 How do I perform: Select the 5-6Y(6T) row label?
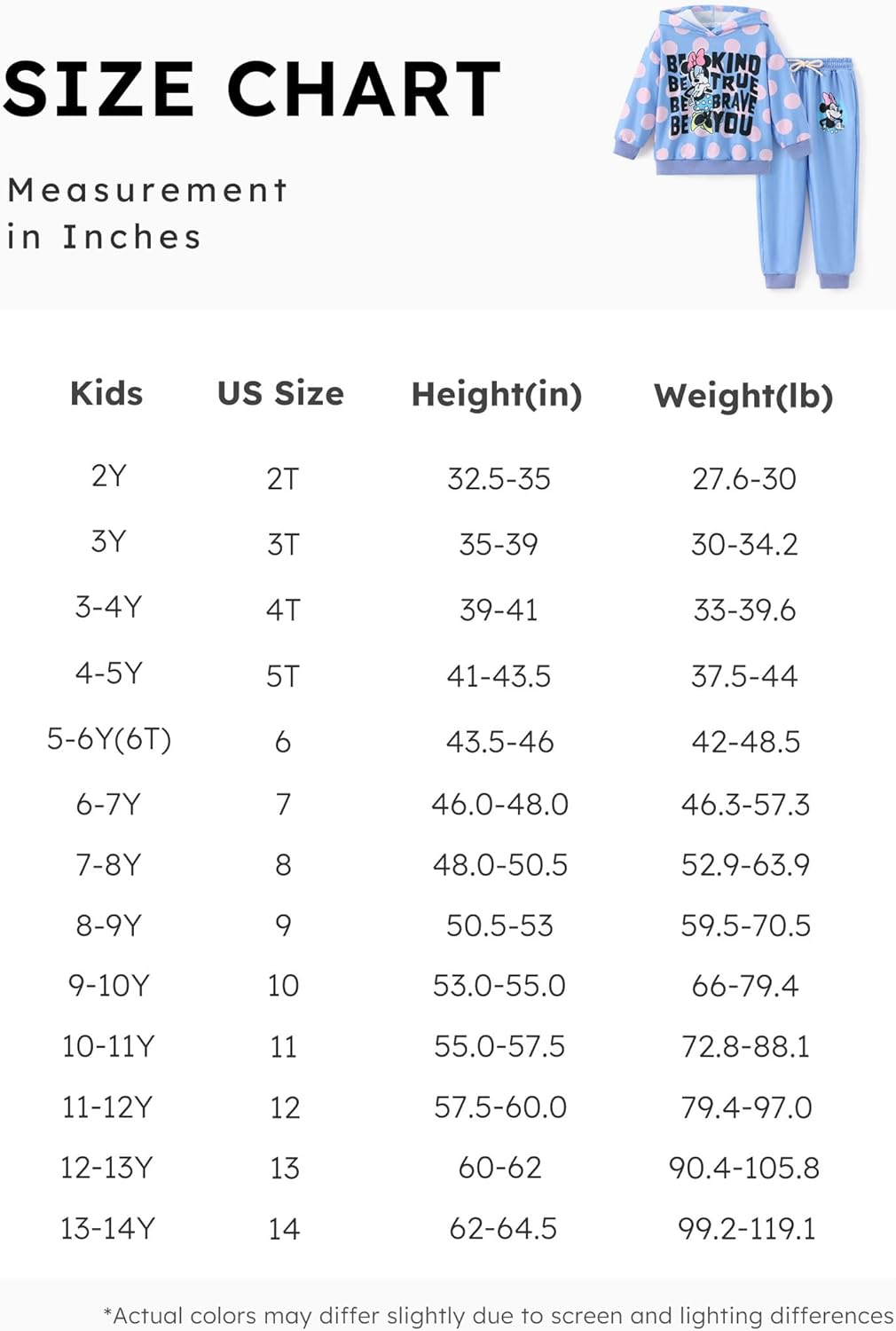[x=108, y=739]
